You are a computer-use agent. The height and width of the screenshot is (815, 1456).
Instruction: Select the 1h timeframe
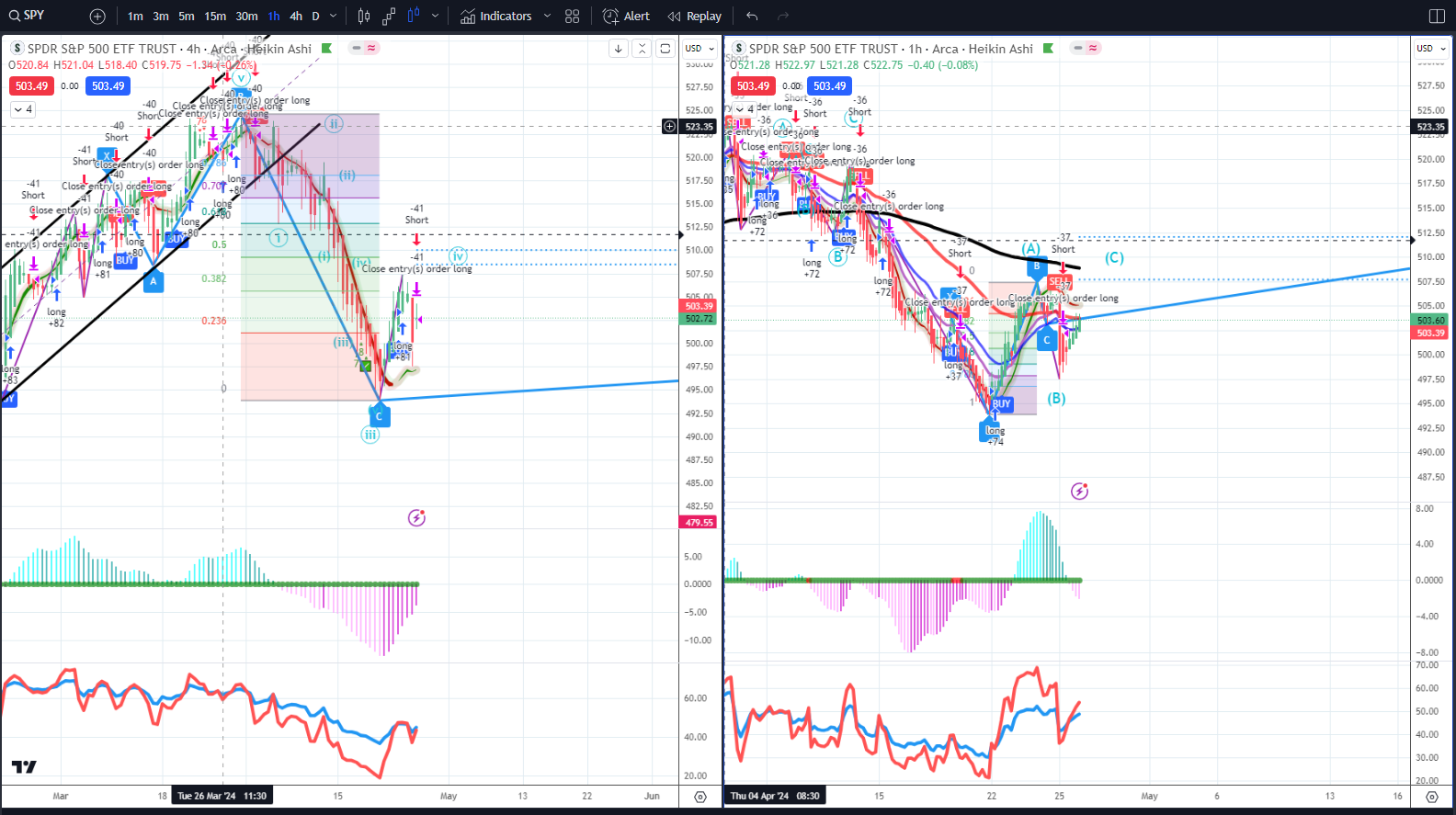point(274,17)
